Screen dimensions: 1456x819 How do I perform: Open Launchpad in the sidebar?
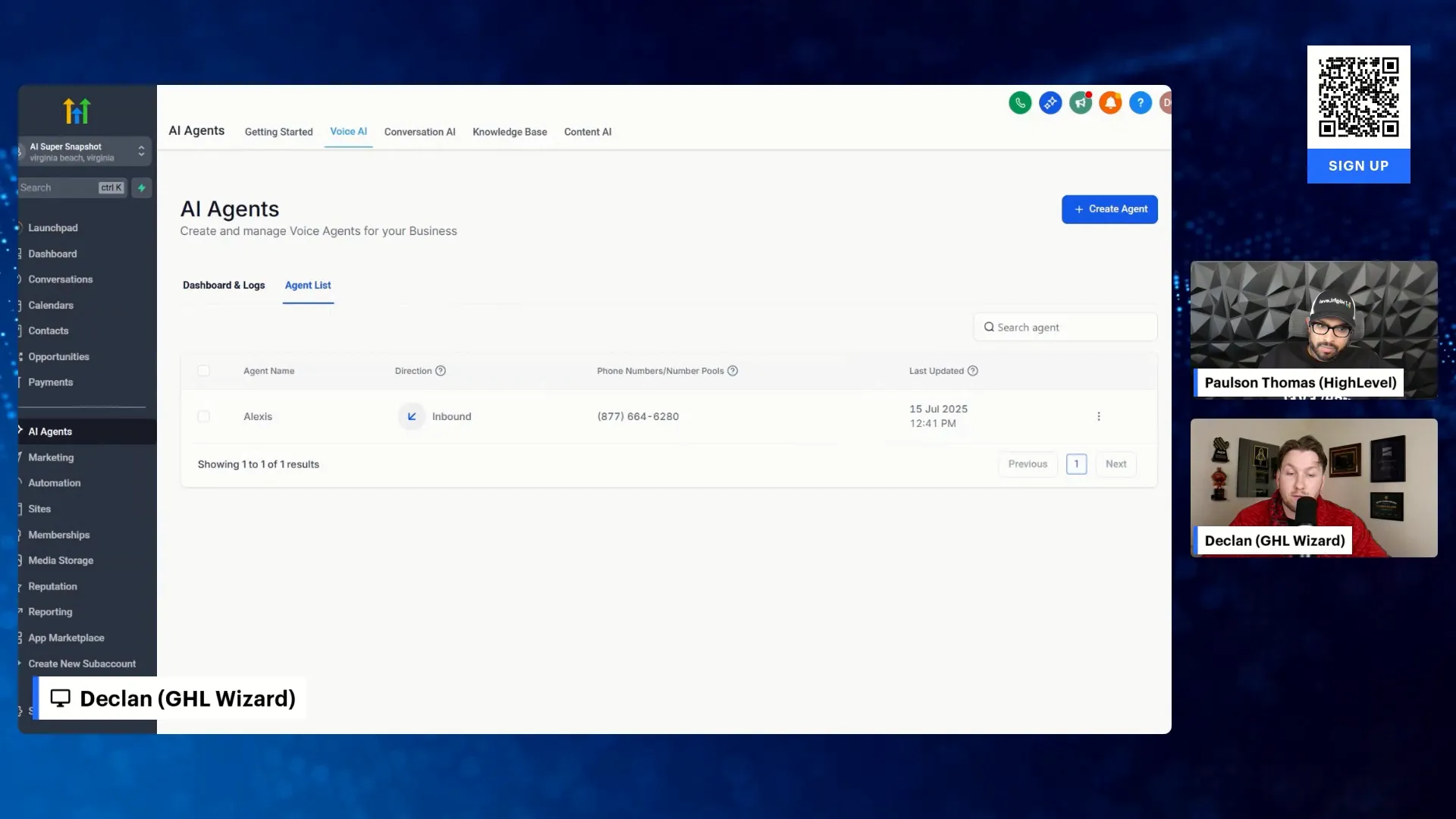(53, 227)
